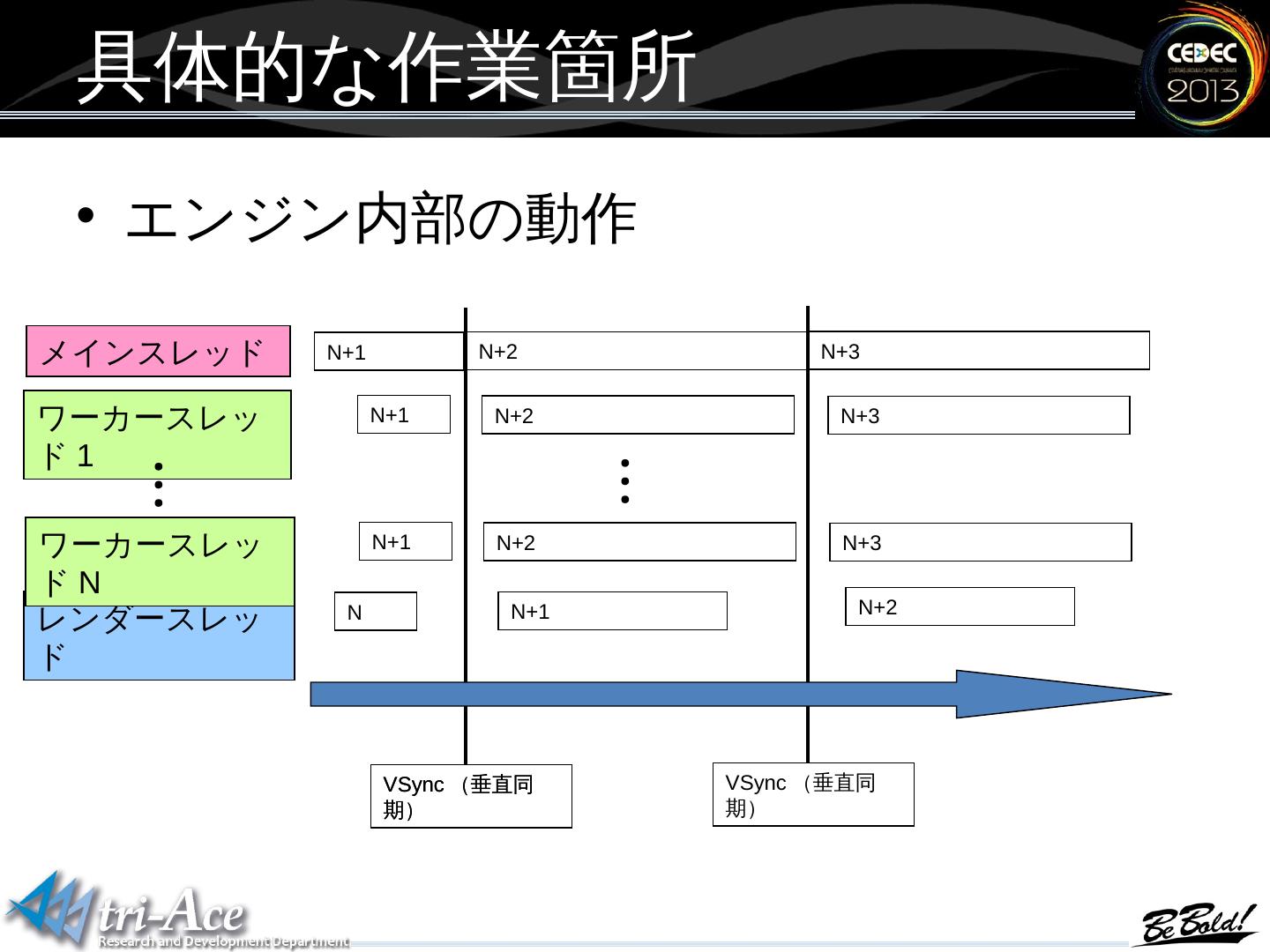Select the bullet text エンジン内部の動作
1270x952 pixels.
tap(381, 219)
